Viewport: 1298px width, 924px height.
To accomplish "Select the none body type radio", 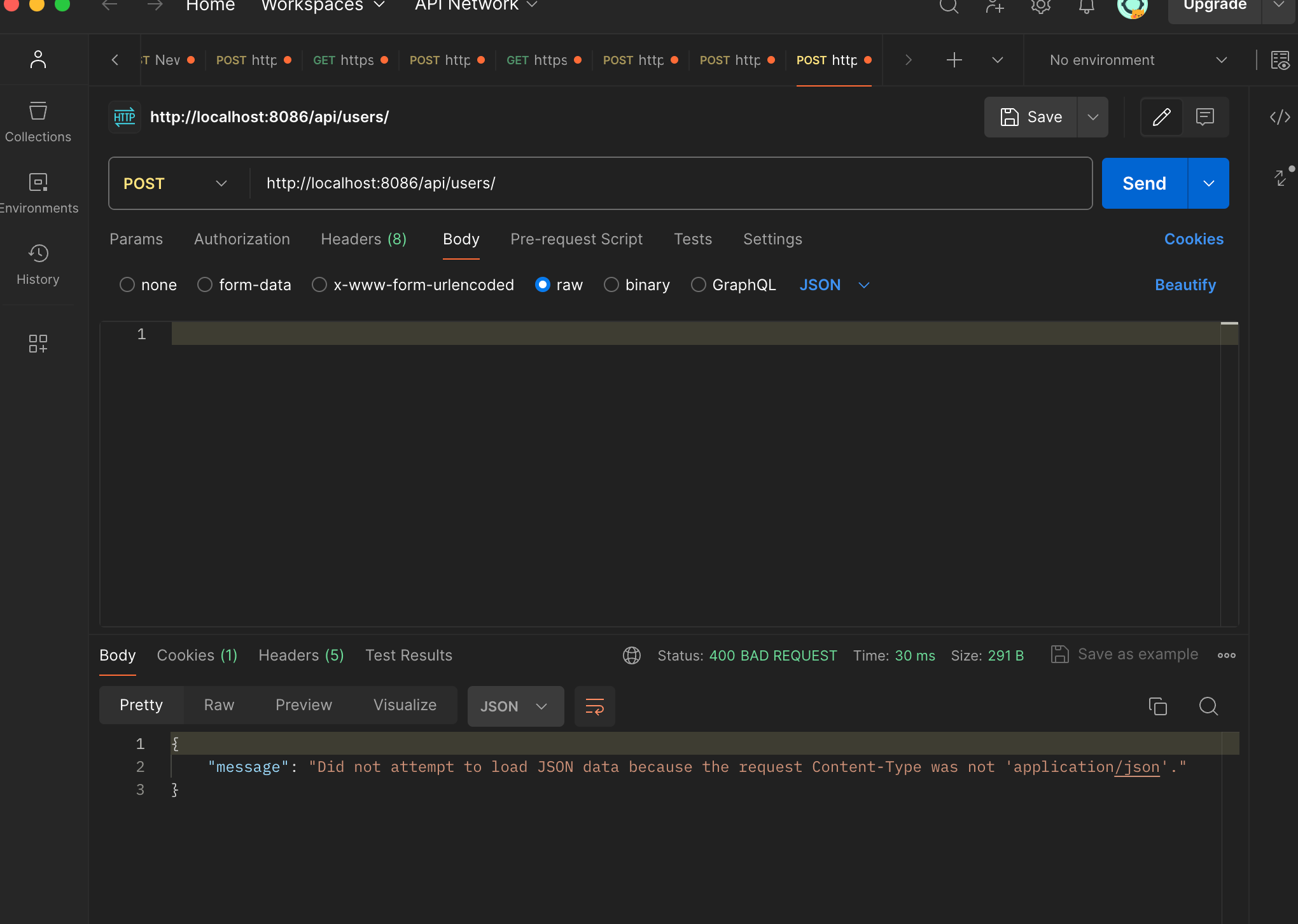I will click(127, 285).
